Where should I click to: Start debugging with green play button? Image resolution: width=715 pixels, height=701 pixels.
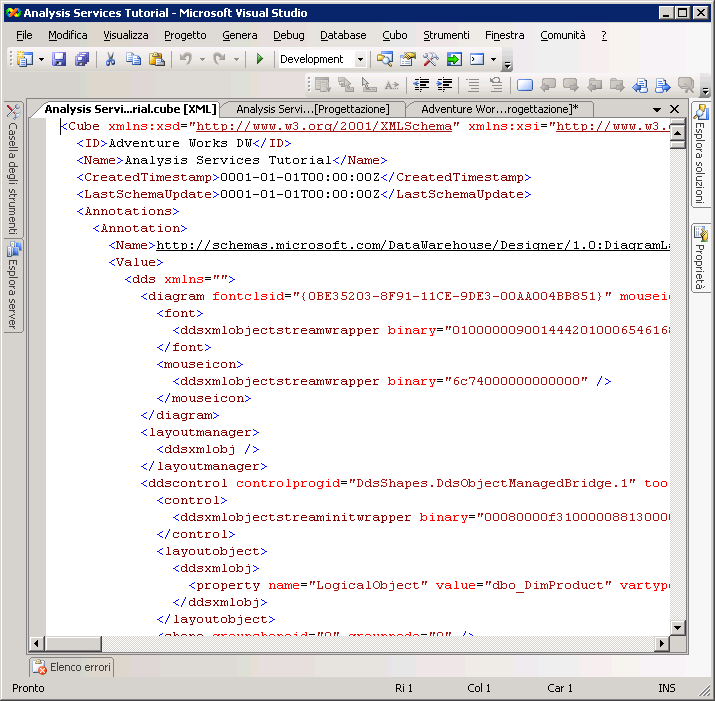260,59
